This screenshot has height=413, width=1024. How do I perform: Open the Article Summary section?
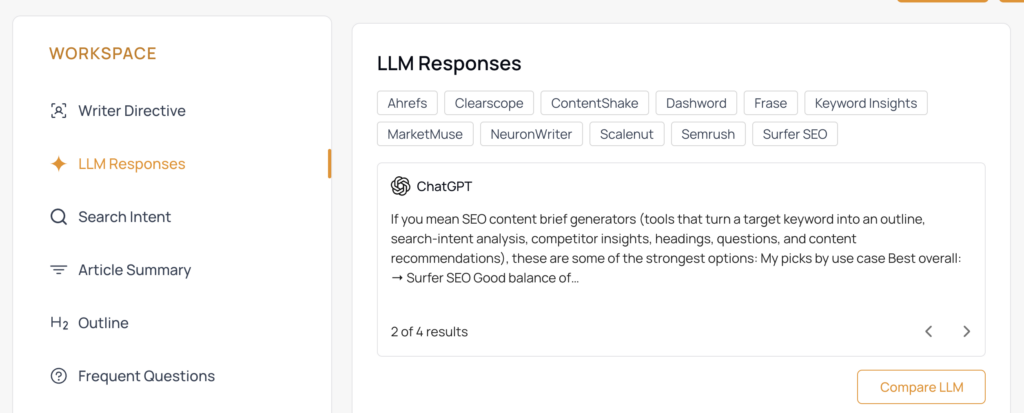pyautogui.click(x=134, y=270)
